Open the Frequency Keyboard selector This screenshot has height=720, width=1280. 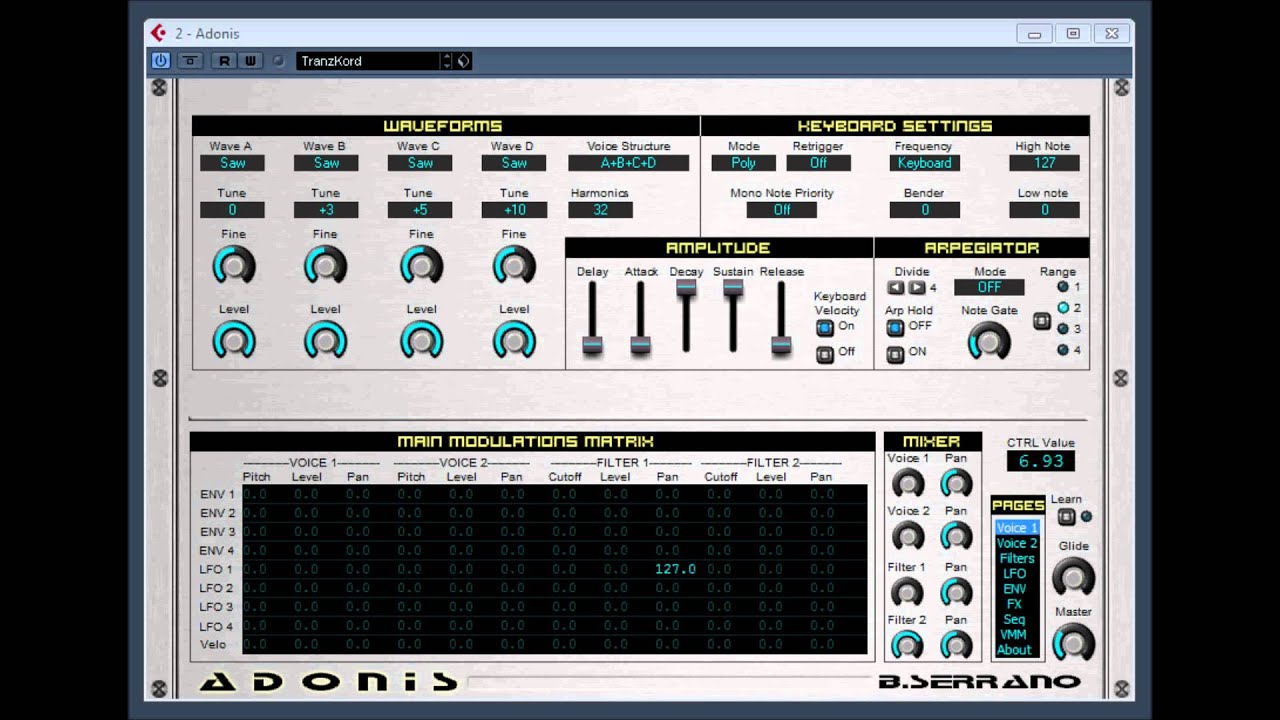click(924, 163)
